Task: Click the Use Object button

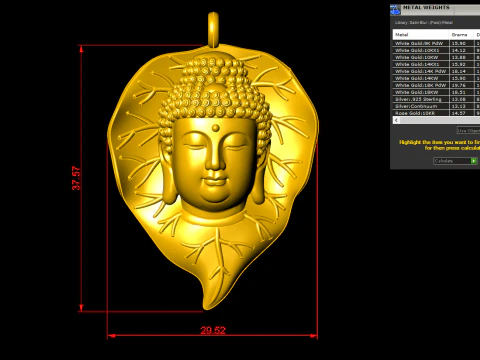Action: (x=468, y=131)
